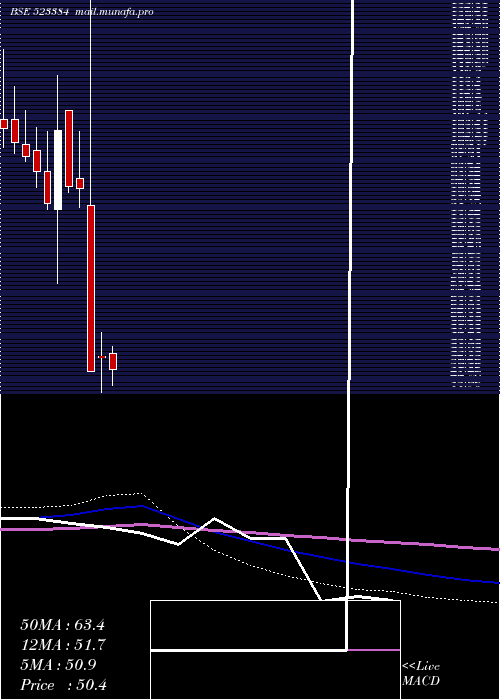The width and height of the screenshot is (500, 700).
Task: Click the 'mail.munafa.pro' site label
Action: coord(114,12)
